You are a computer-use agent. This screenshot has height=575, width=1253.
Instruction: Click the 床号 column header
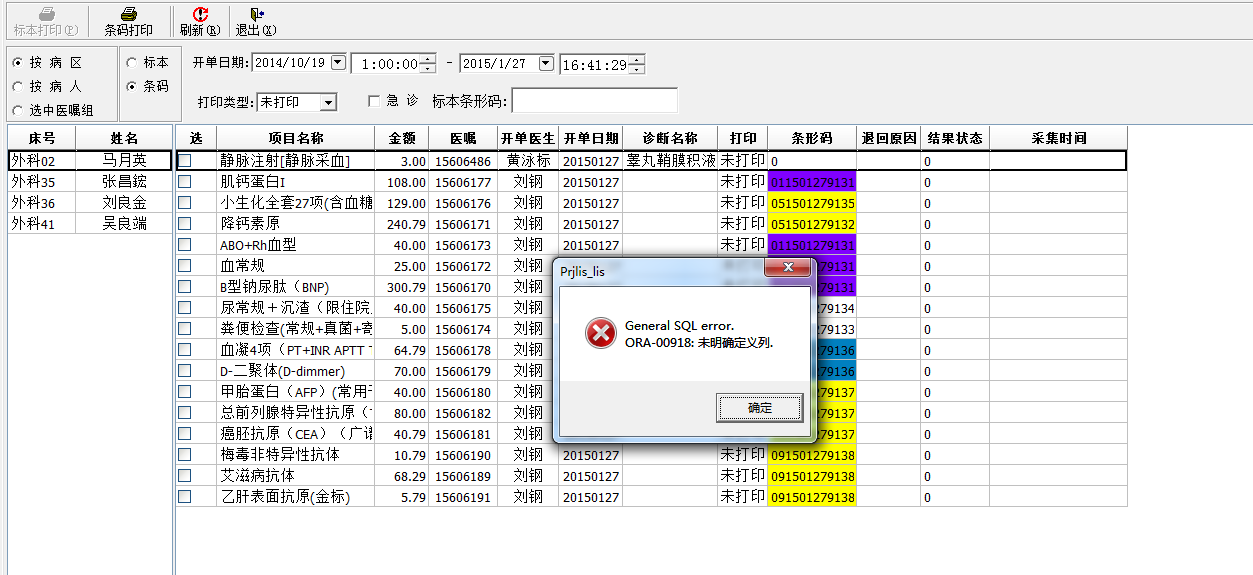click(42, 138)
